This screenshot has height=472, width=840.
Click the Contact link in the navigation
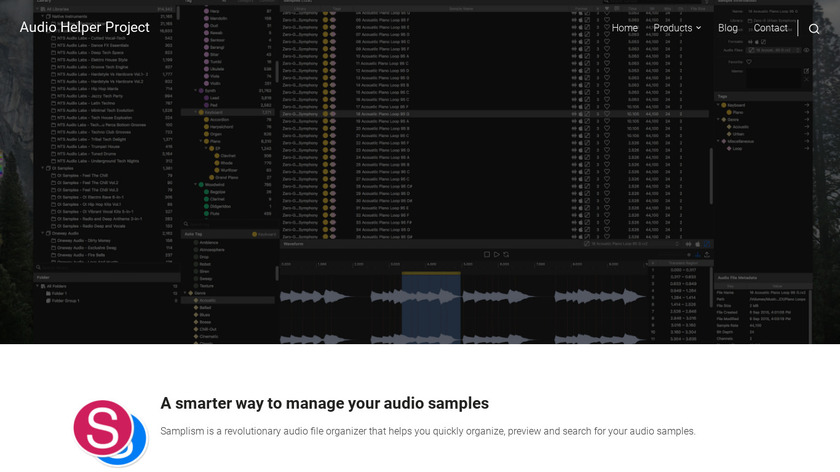tap(770, 28)
